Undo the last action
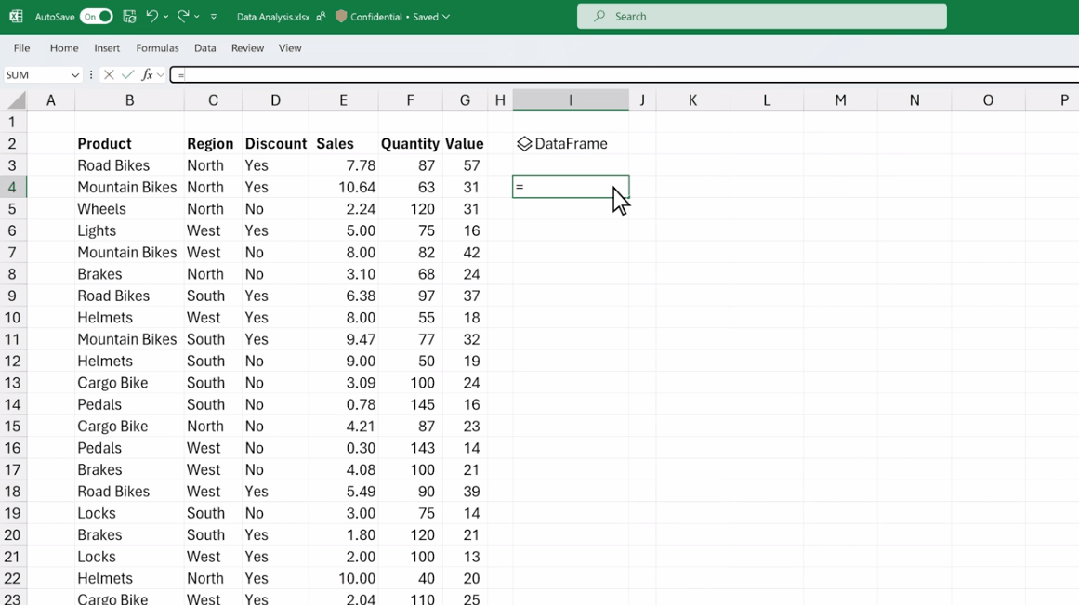 pyautogui.click(x=150, y=16)
